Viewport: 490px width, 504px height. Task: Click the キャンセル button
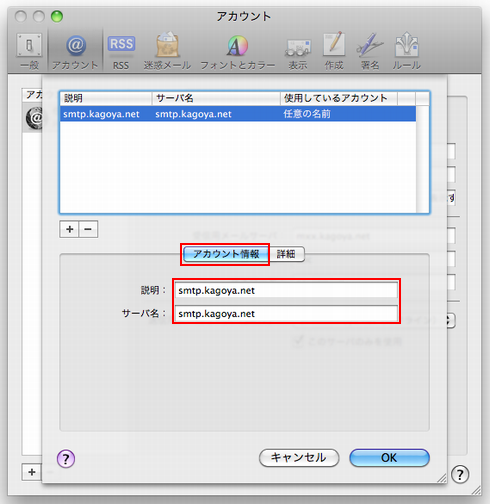[x=299, y=458]
